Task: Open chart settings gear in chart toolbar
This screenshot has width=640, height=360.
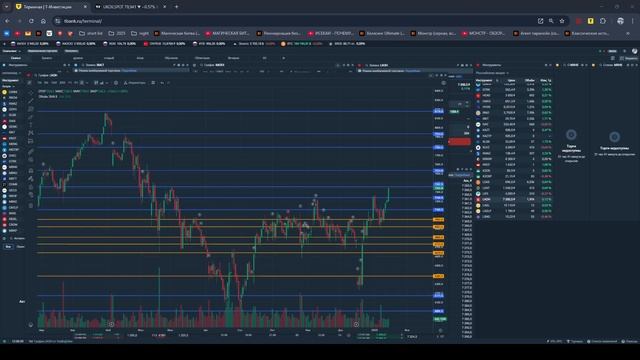Action: pos(116,83)
